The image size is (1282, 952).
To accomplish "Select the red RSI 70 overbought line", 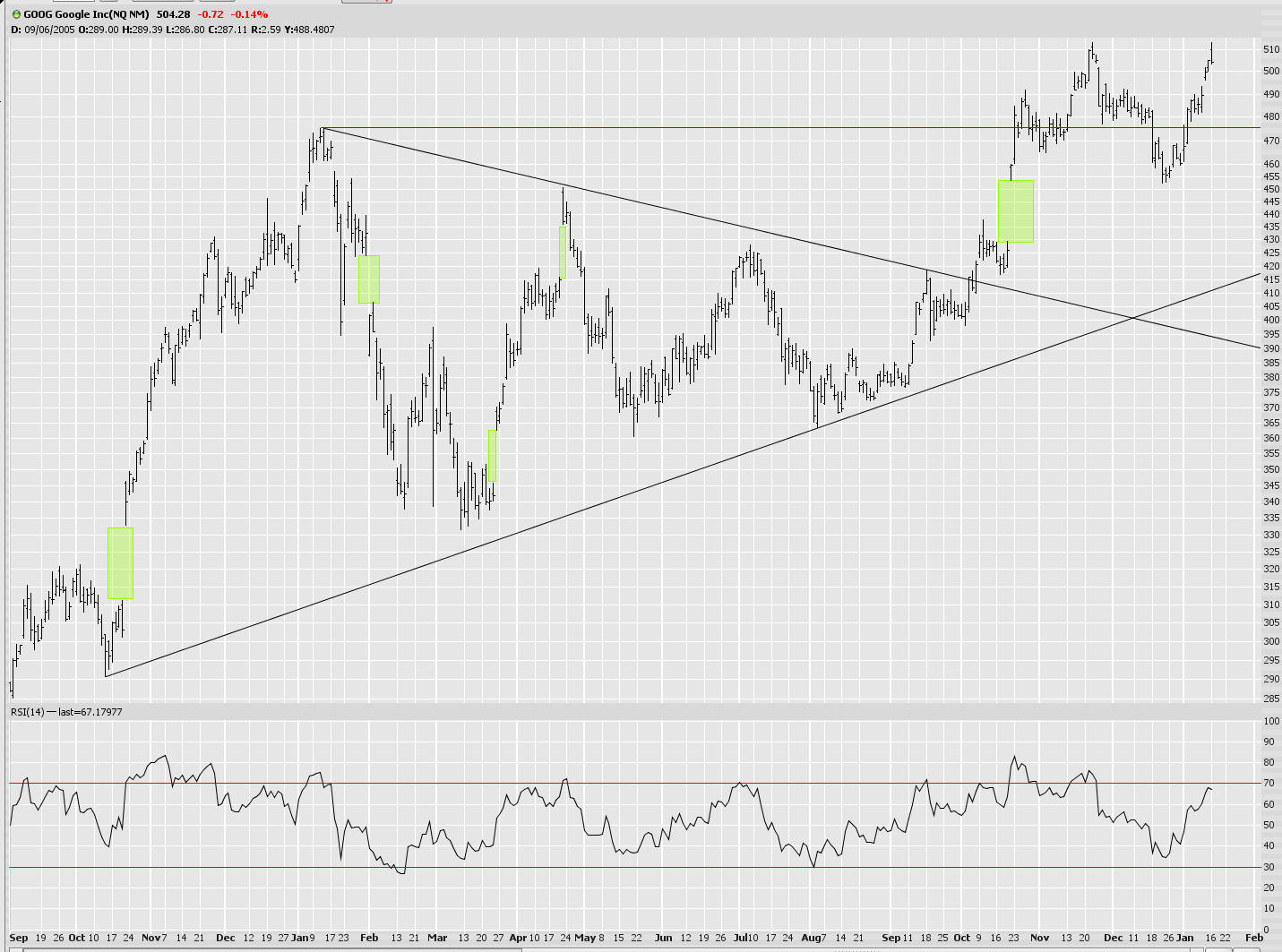I will (634, 784).
